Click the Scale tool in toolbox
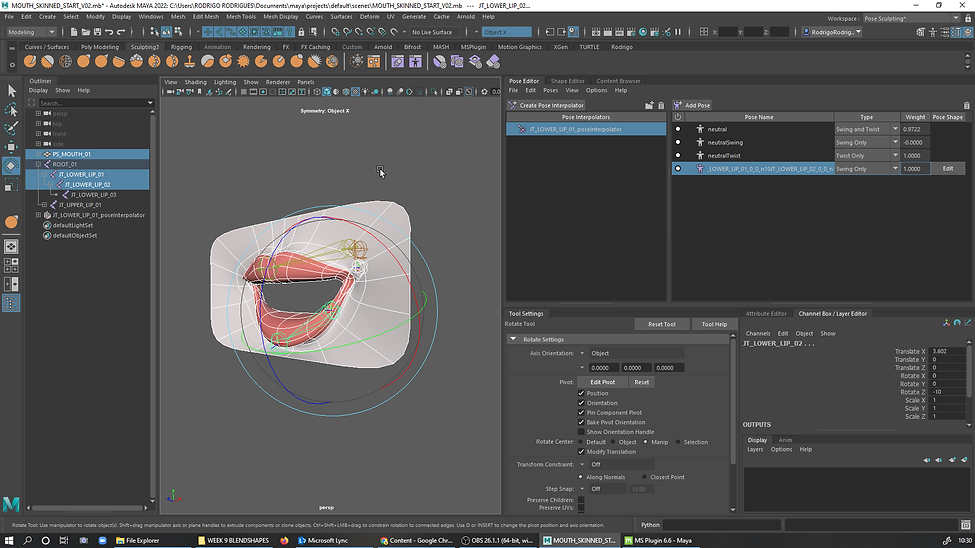The image size is (975, 548). point(11,185)
